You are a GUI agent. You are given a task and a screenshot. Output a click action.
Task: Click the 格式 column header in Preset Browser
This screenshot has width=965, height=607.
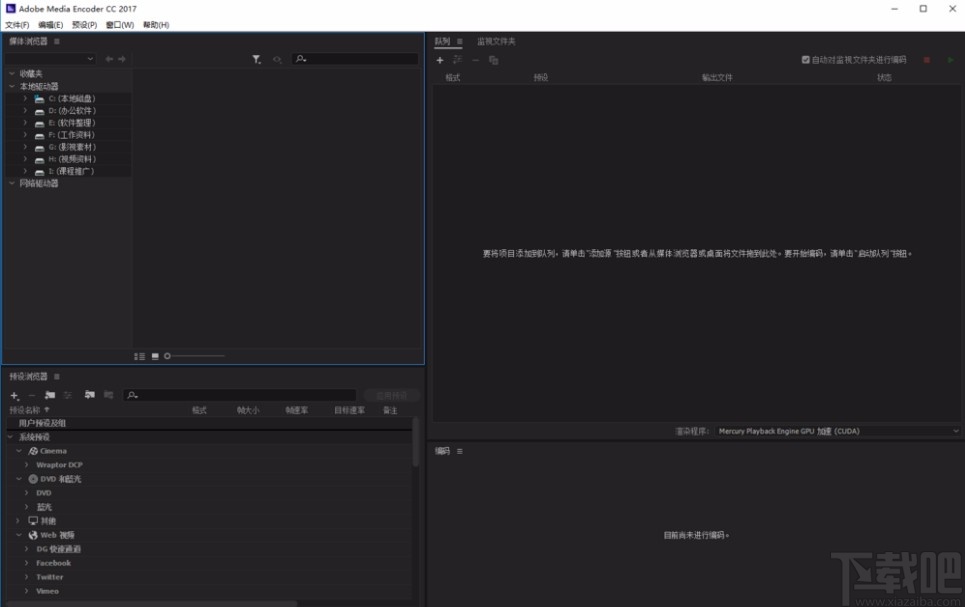coord(199,410)
